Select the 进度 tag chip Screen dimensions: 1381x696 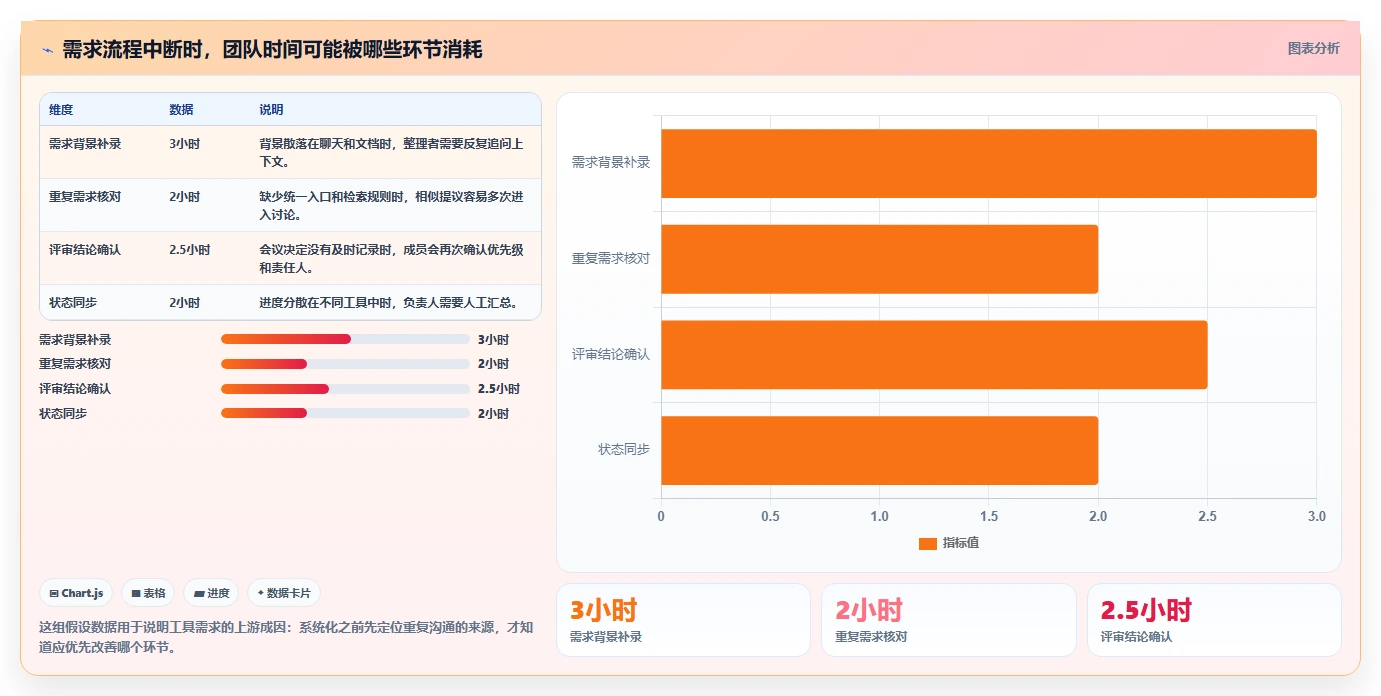coord(212,593)
